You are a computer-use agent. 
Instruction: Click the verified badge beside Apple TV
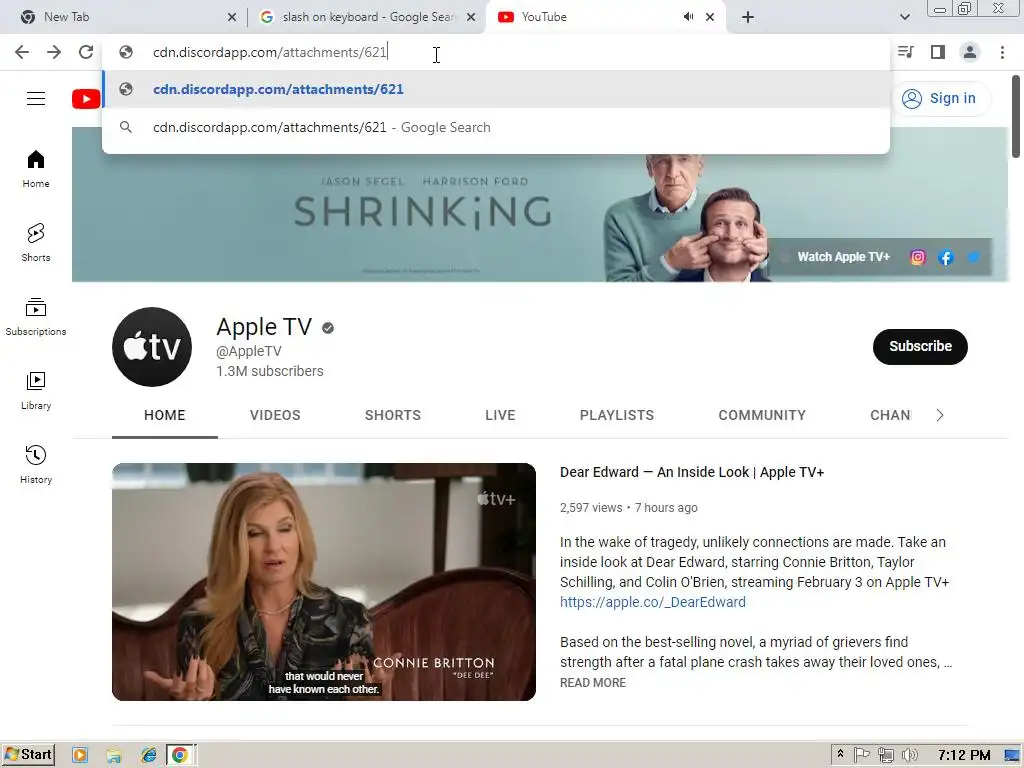[328, 328]
